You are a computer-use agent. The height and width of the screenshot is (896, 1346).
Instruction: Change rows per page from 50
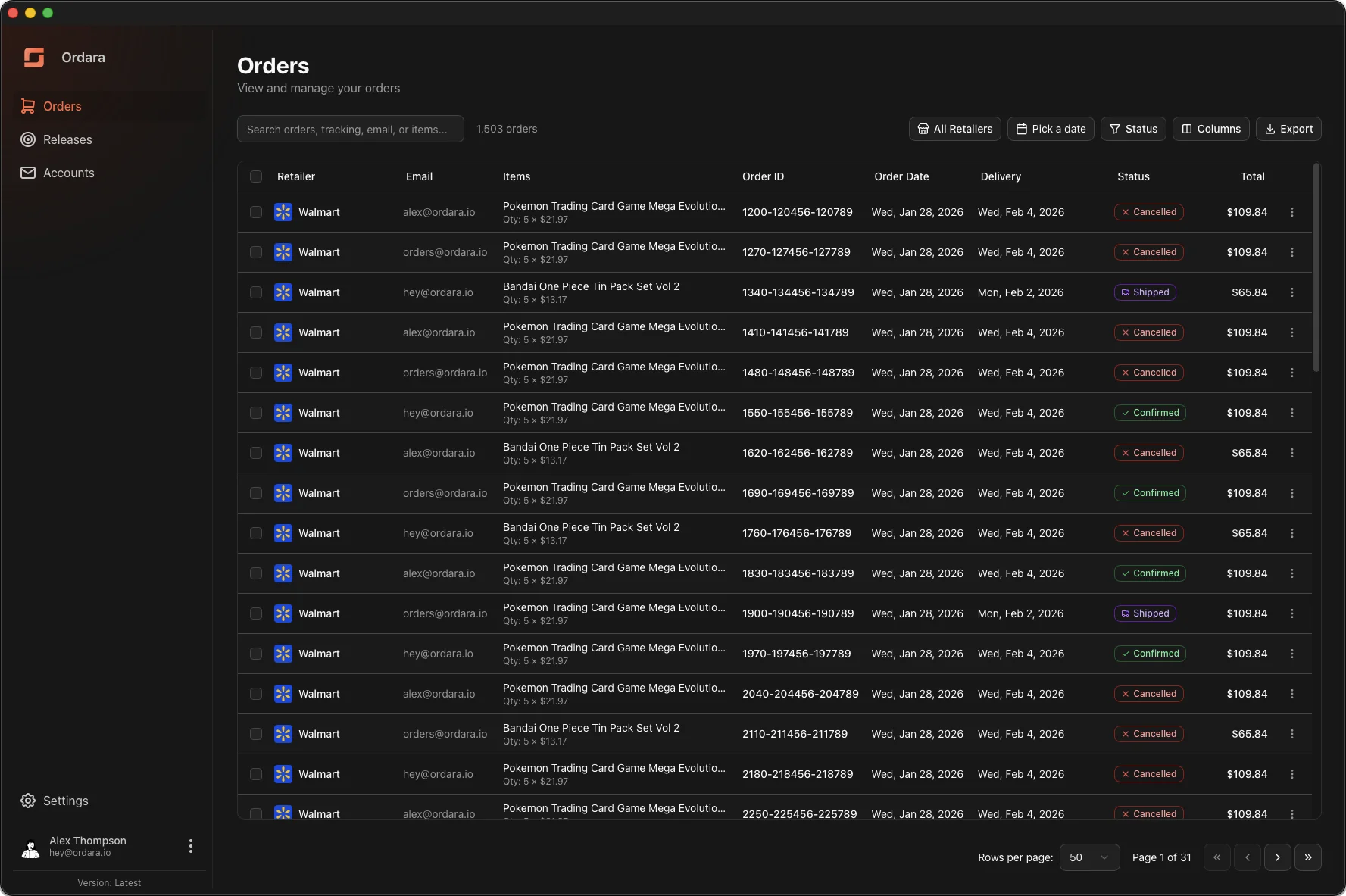point(1089,857)
